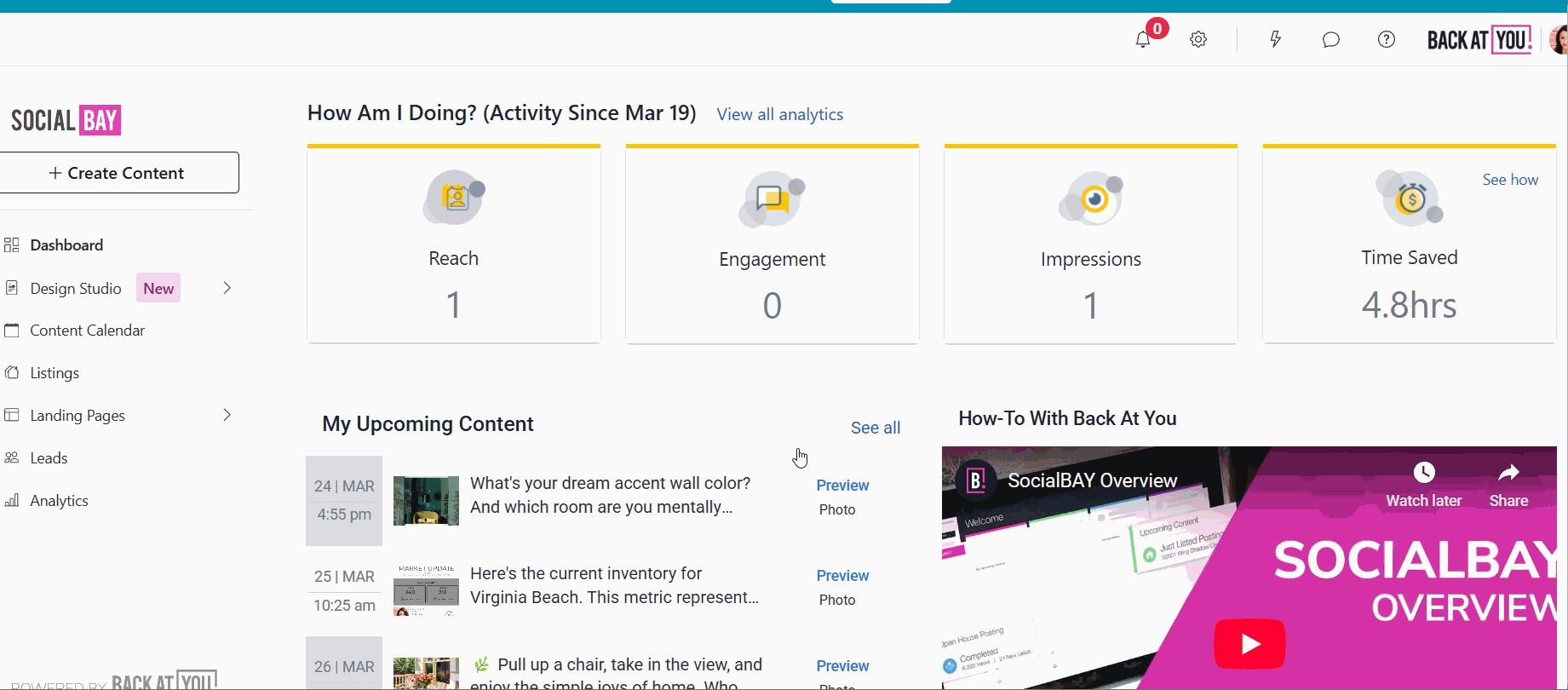
Task: Click the 'How-To With Back At You' heading
Action: [x=1067, y=418]
